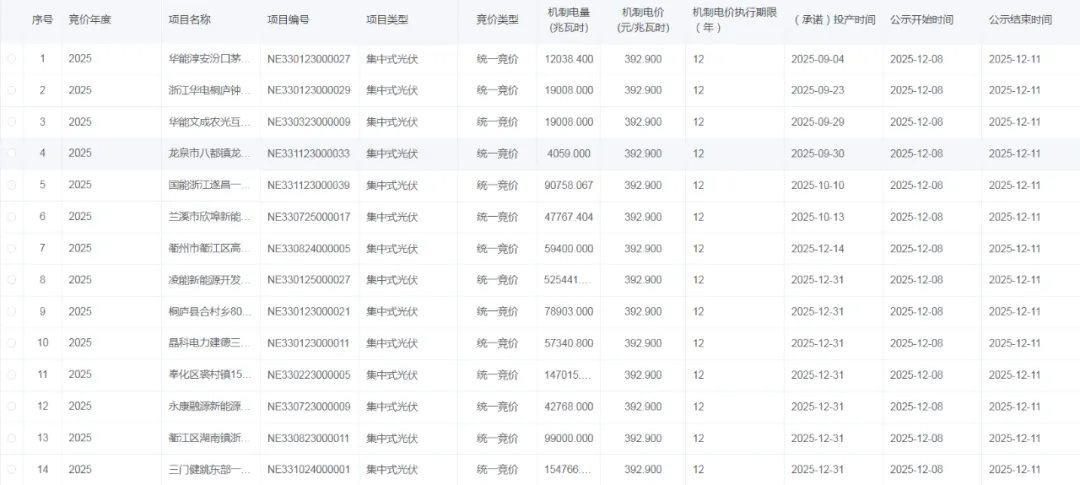1080x485 pixels.
Task: Click the truncated 机制电量 value 525441
Action: (x=569, y=280)
